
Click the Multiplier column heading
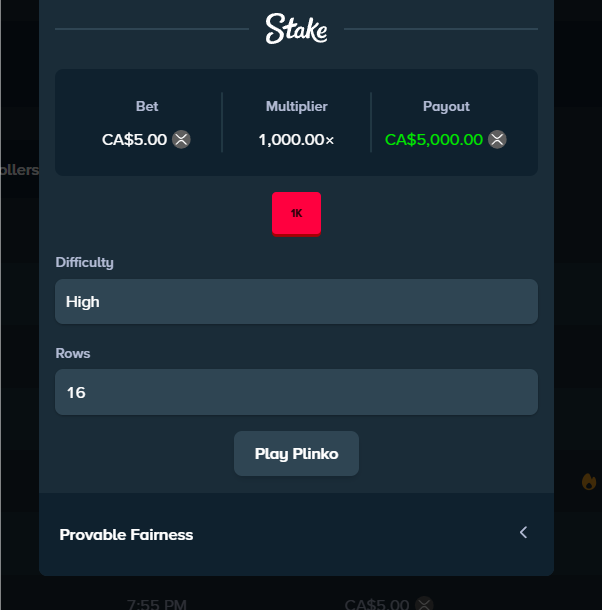[x=296, y=107]
